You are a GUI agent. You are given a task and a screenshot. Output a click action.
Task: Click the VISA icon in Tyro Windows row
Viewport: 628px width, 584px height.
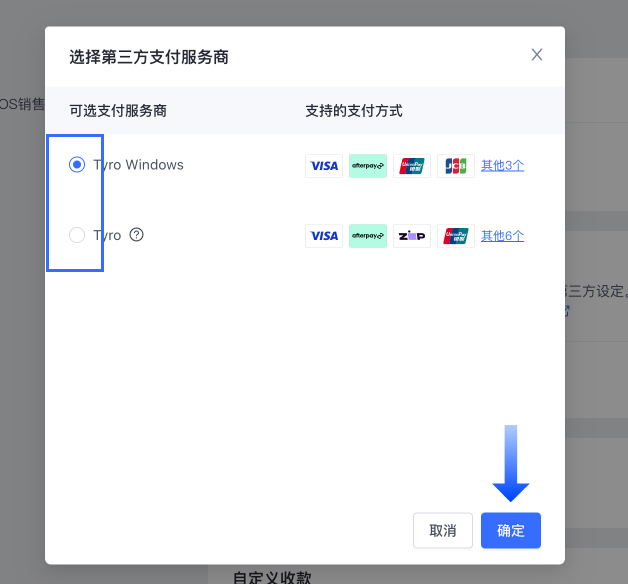pyautogui.click(x=324, y=166)
